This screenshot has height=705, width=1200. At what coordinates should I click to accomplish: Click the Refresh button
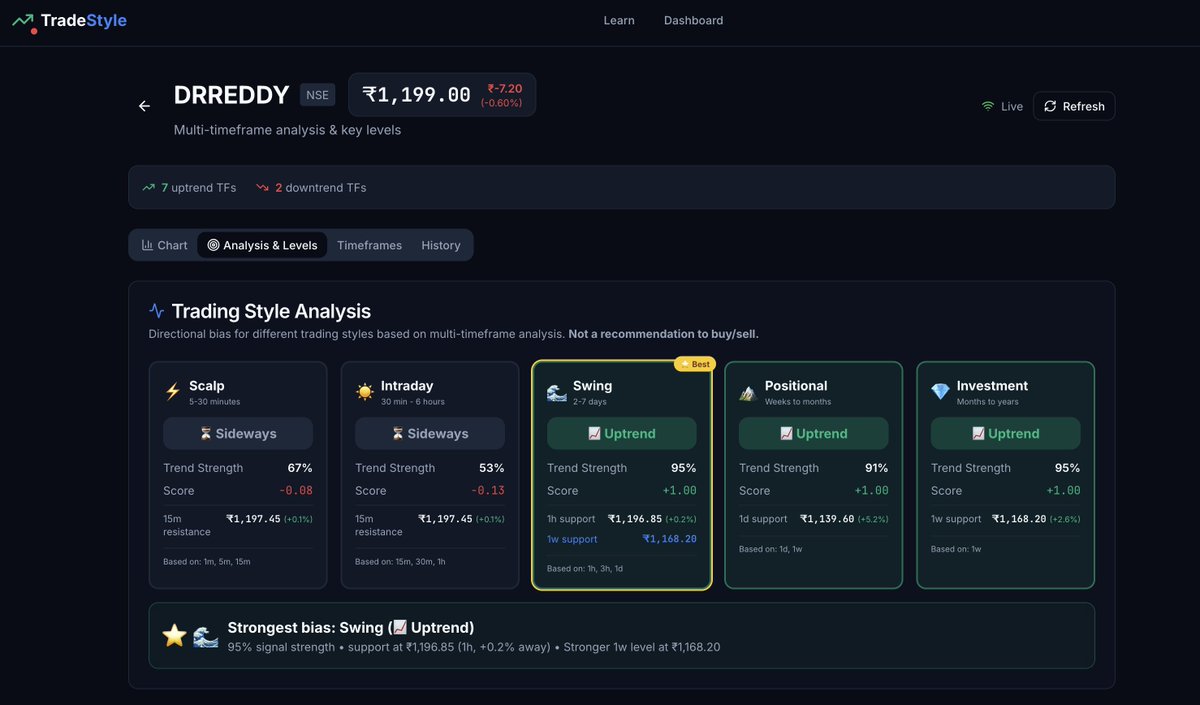[1074, 106]
